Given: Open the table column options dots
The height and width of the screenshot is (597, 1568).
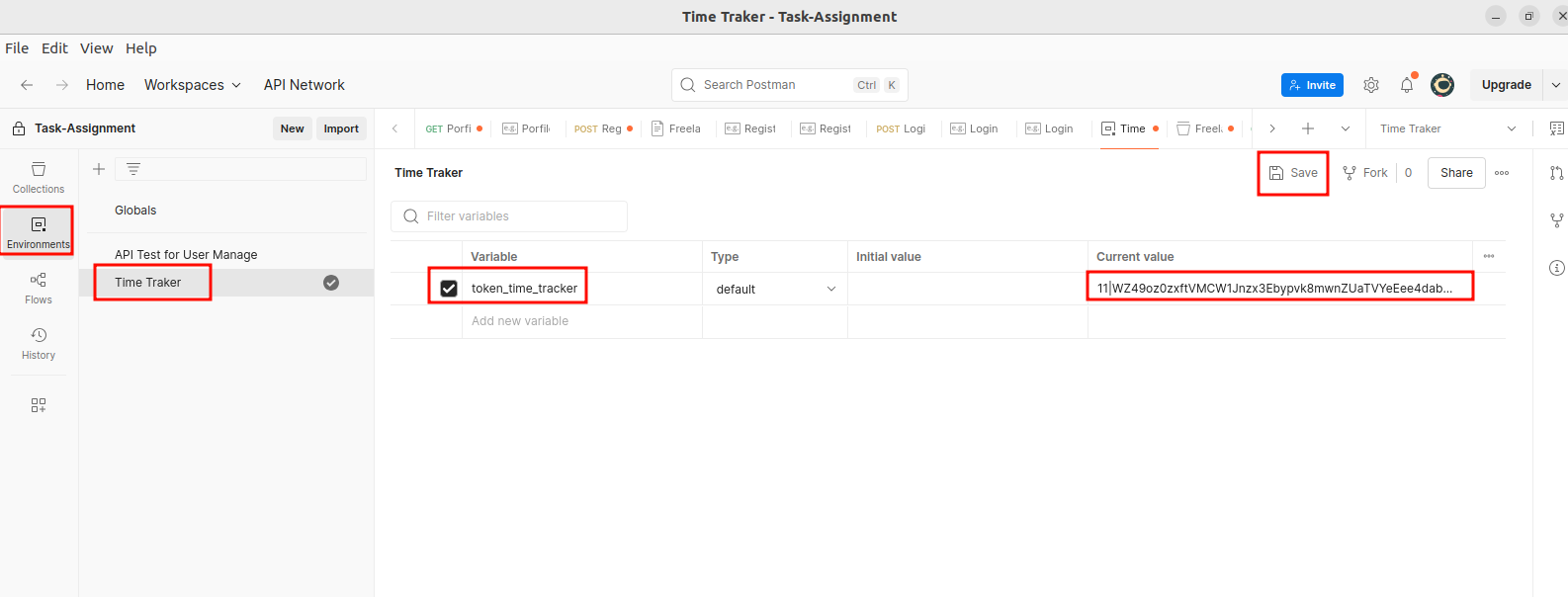Looking at the screenshot, I should 1489,256.
